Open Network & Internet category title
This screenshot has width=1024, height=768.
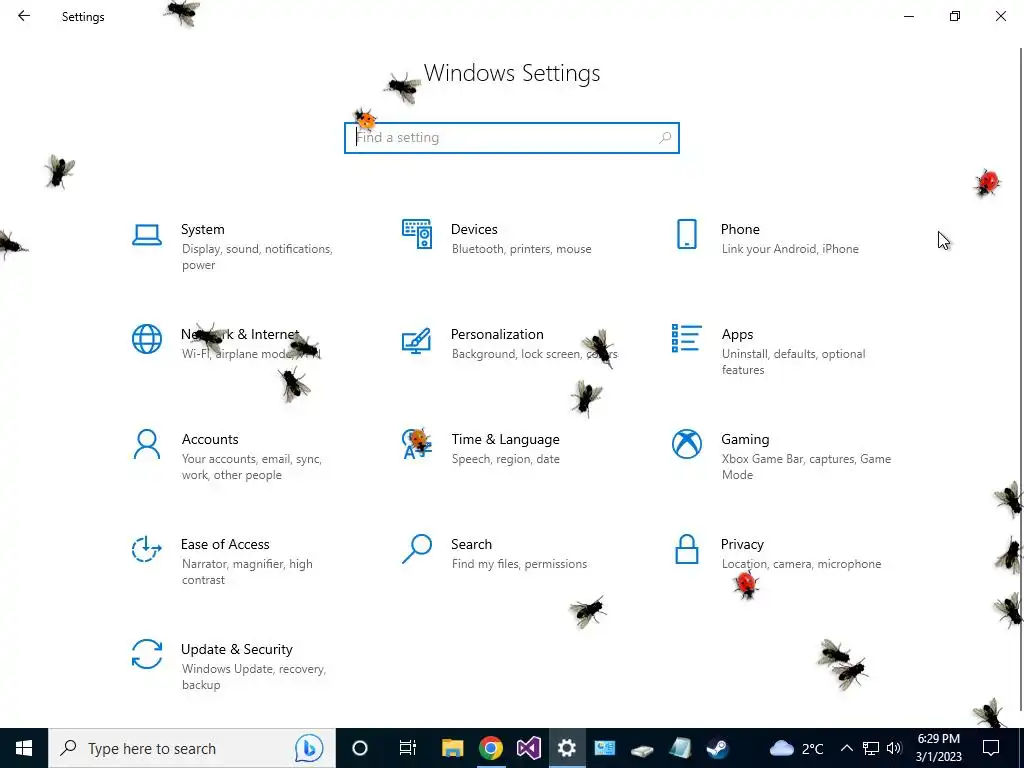[x=240, y=334]
